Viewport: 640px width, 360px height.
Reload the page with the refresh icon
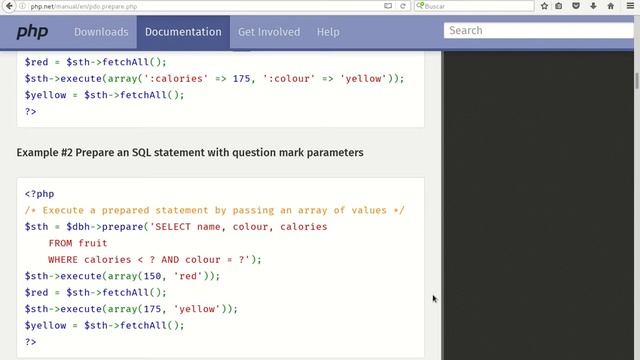tap(403, 6)
